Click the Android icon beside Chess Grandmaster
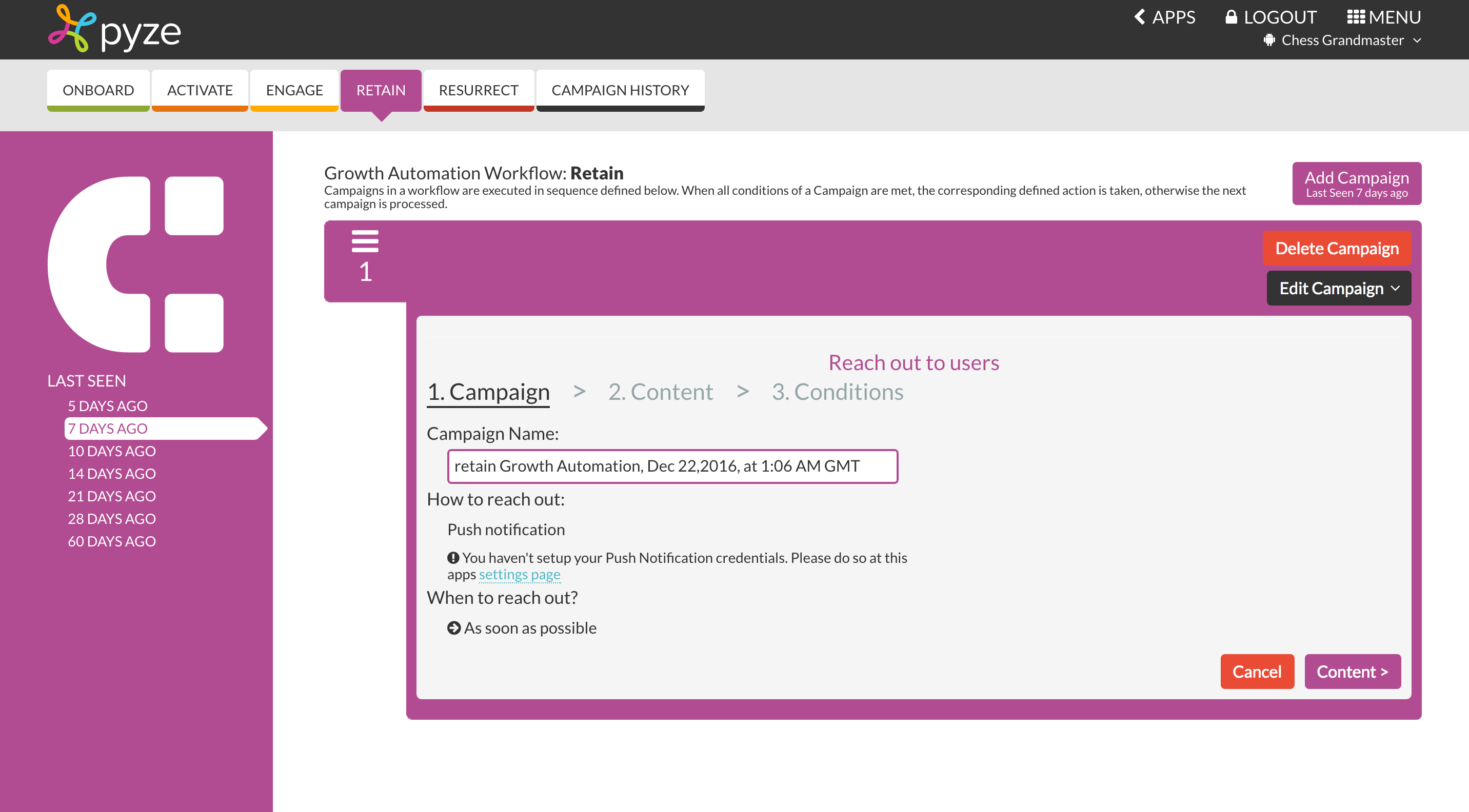This screenshot has height=812, width=1469. point(1269,40)
